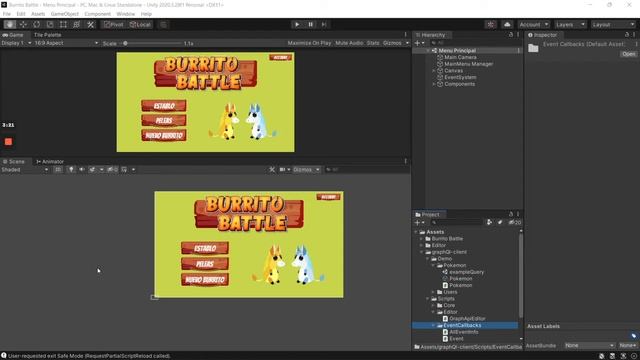
Task: Open the AssetBundle None dropdown
Action: [x=589, y=345]
